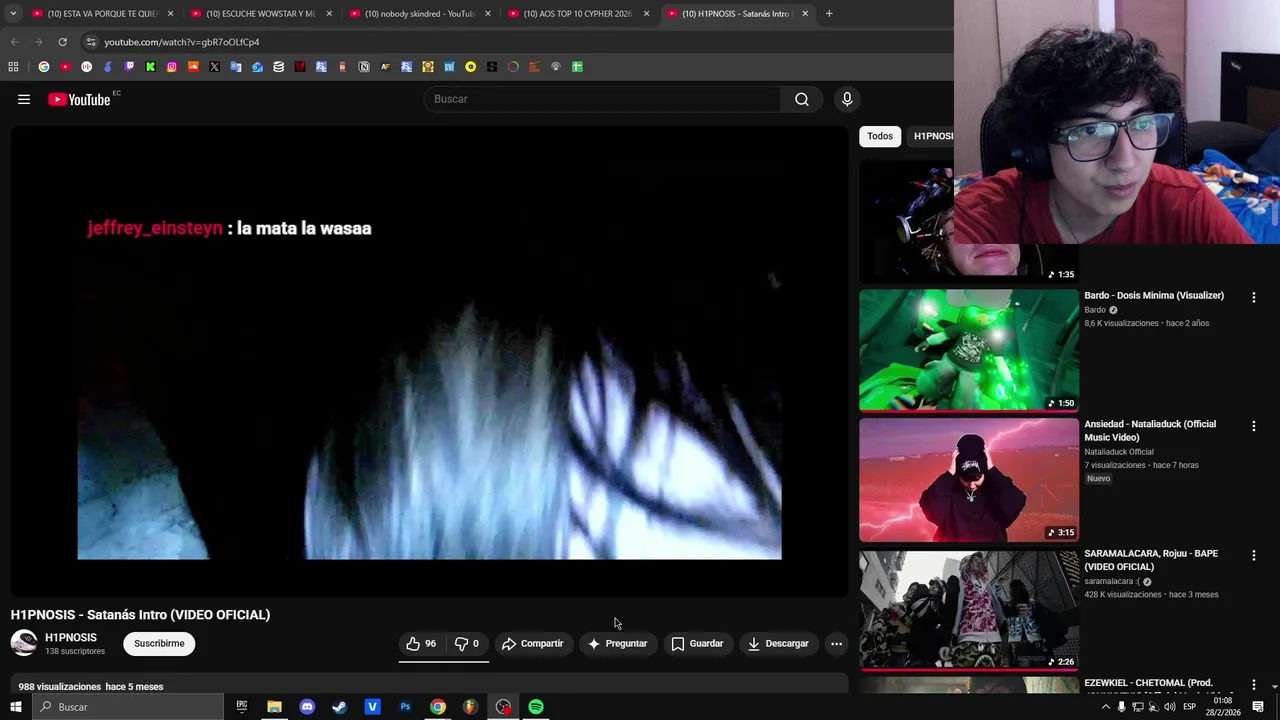Open the Compartir share dialog
The height and width of the screenshot is (720, 1280).
click(x=532, y=644)
